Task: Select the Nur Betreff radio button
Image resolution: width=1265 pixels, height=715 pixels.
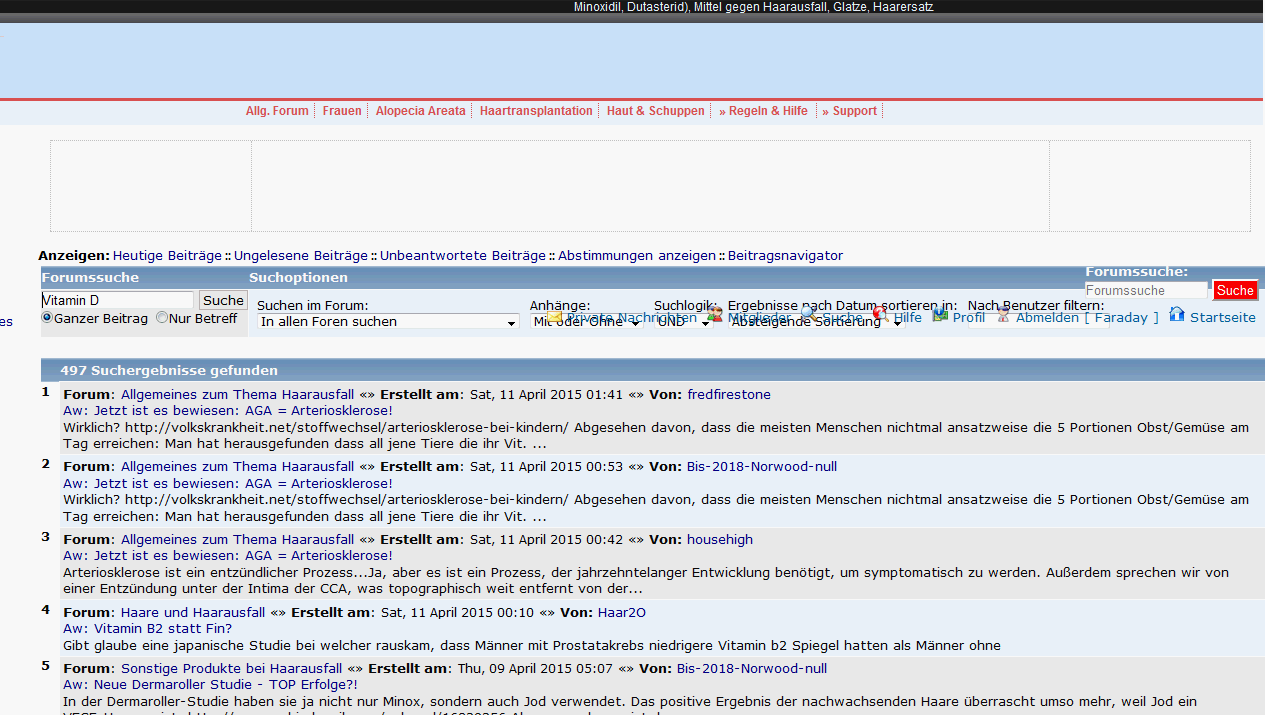Action: pyautogui.click(x=162, y=318)
